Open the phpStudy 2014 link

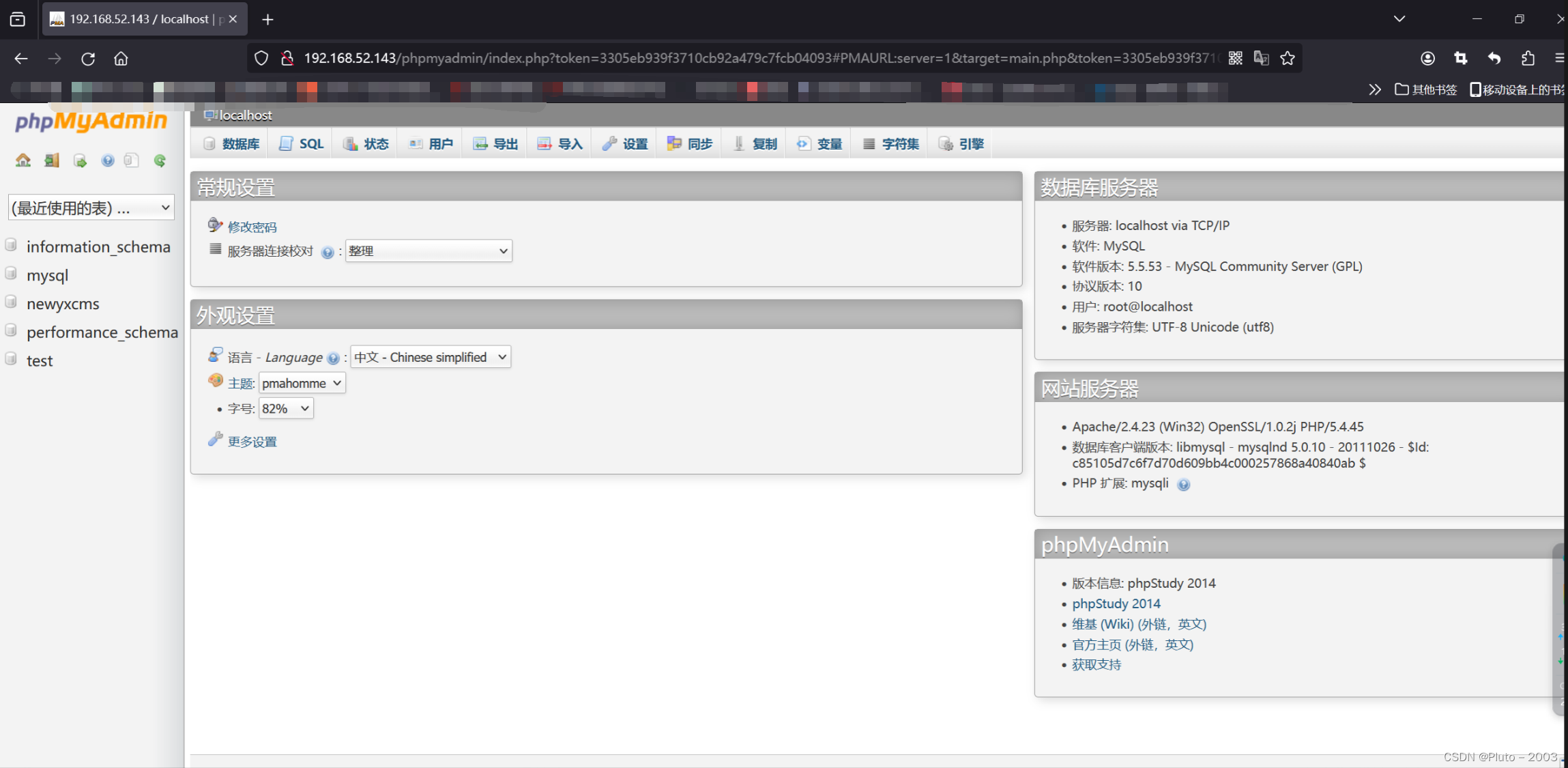[x=1116, y=603]
